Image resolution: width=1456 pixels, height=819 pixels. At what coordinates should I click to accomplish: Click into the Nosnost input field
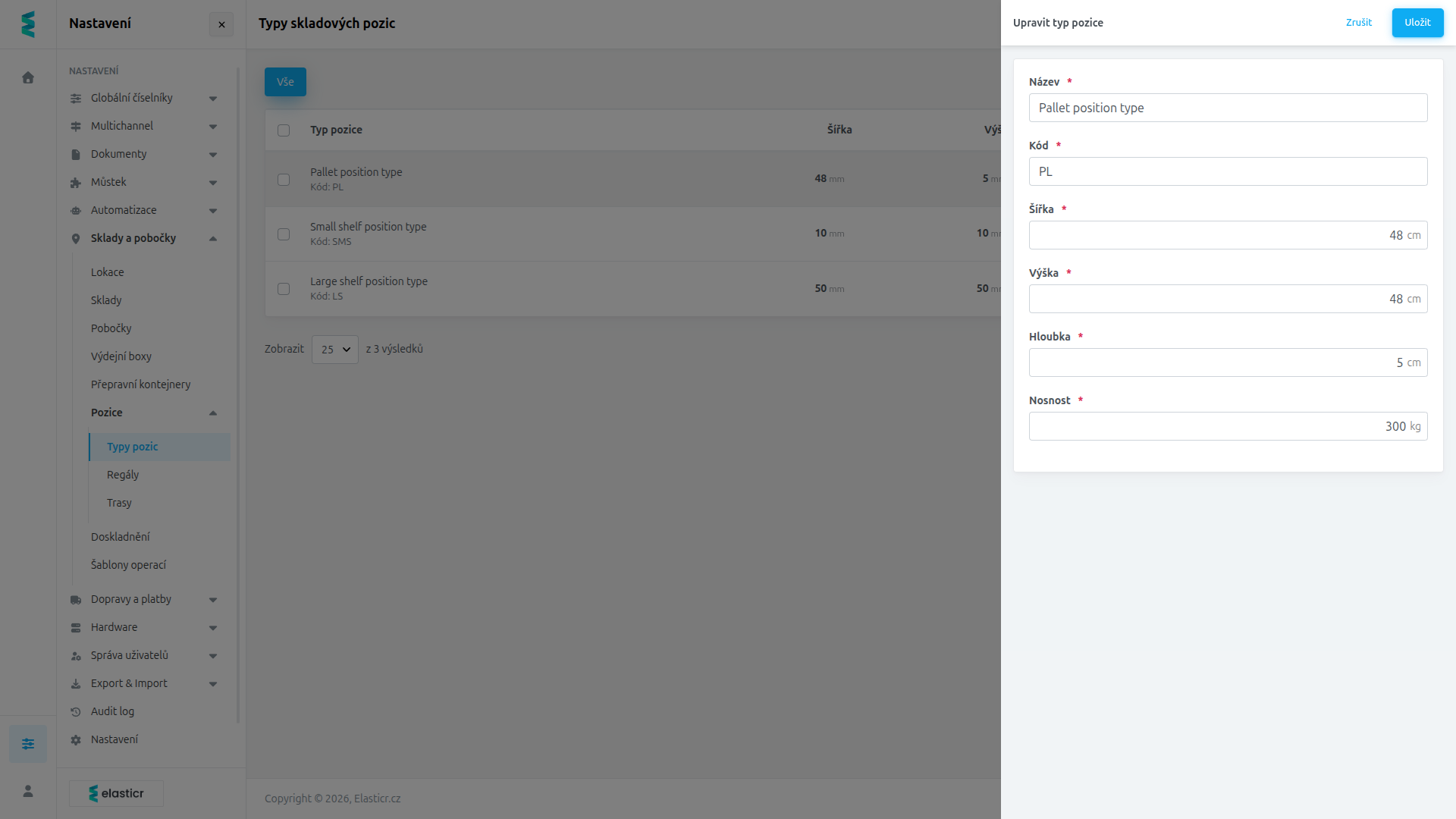[x=1228, y=426]
